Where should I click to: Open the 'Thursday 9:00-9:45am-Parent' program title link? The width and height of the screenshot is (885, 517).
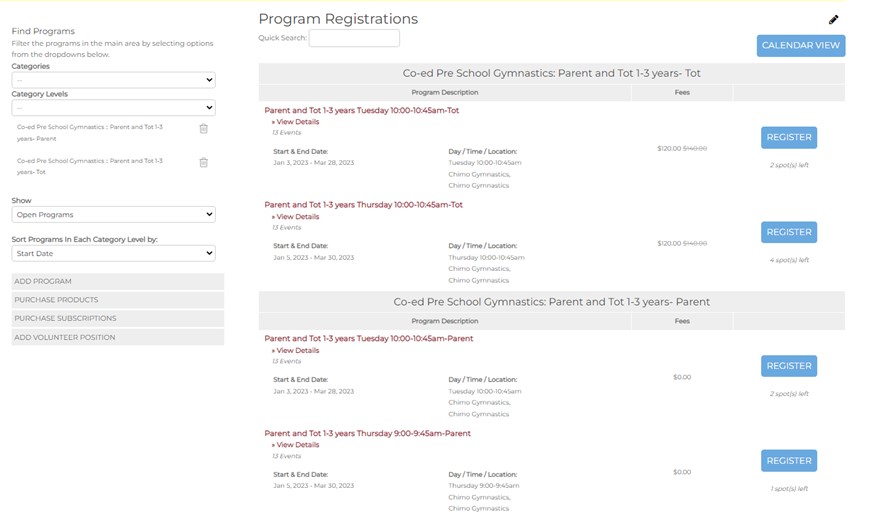[x=367, y=433]
